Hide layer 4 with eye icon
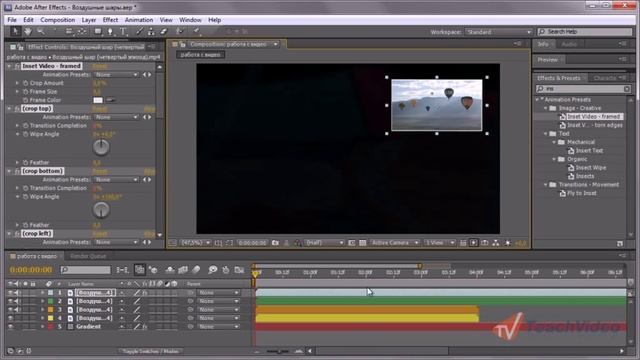This screenshot has height=360, width=640. click(10, 318)
